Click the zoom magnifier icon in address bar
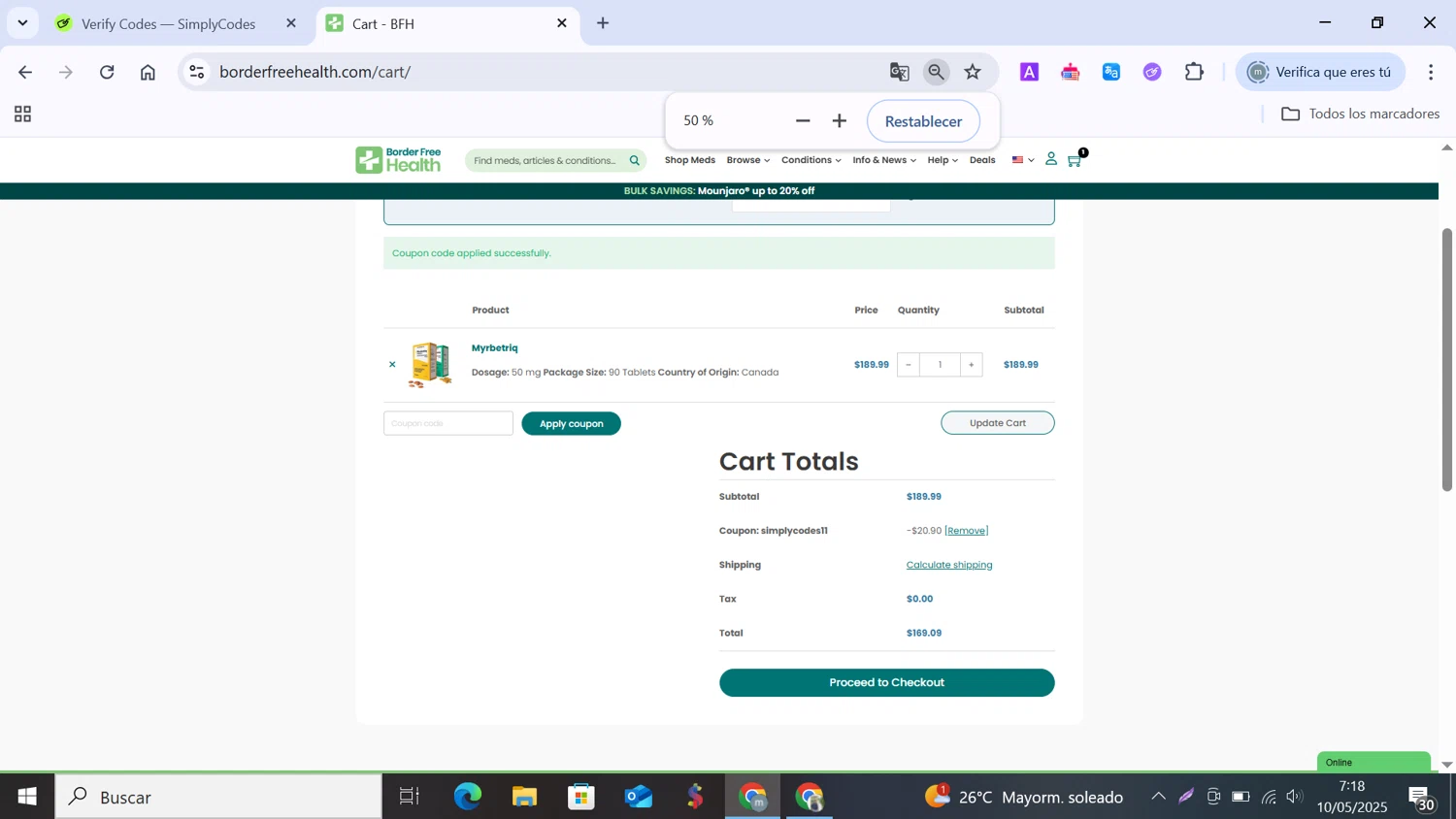The height and width of the screenshot is (819, 1456). 936,72
